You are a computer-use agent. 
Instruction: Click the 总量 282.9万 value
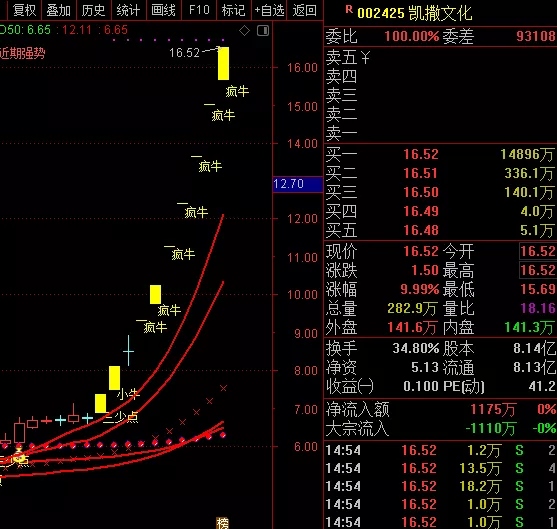point(412,308)
